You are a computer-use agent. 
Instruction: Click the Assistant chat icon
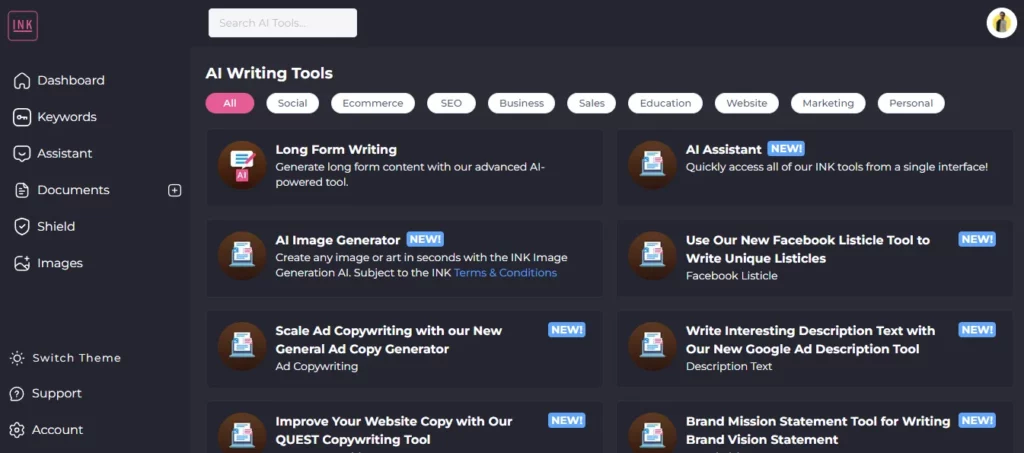[22, 153]
